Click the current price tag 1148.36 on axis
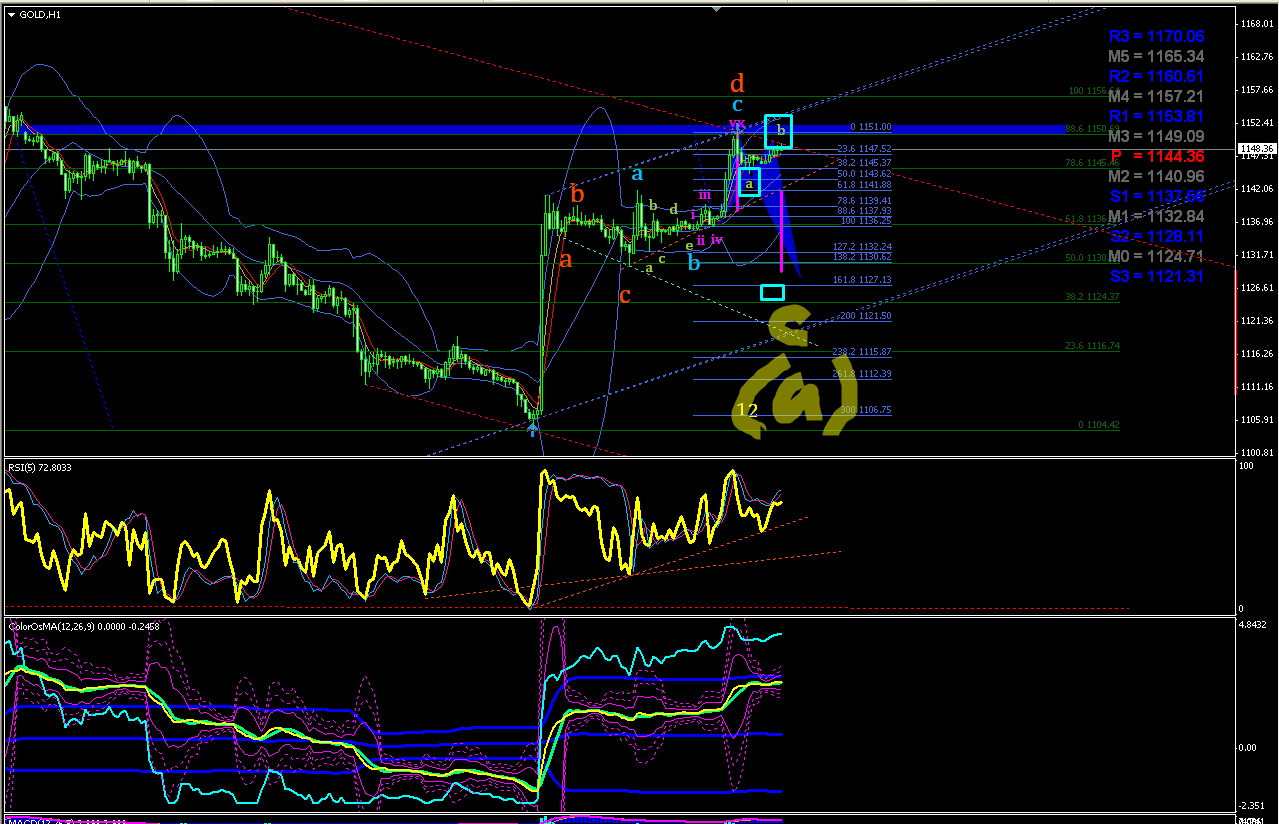This screenshot has width=1279, height=824. 1256,148
